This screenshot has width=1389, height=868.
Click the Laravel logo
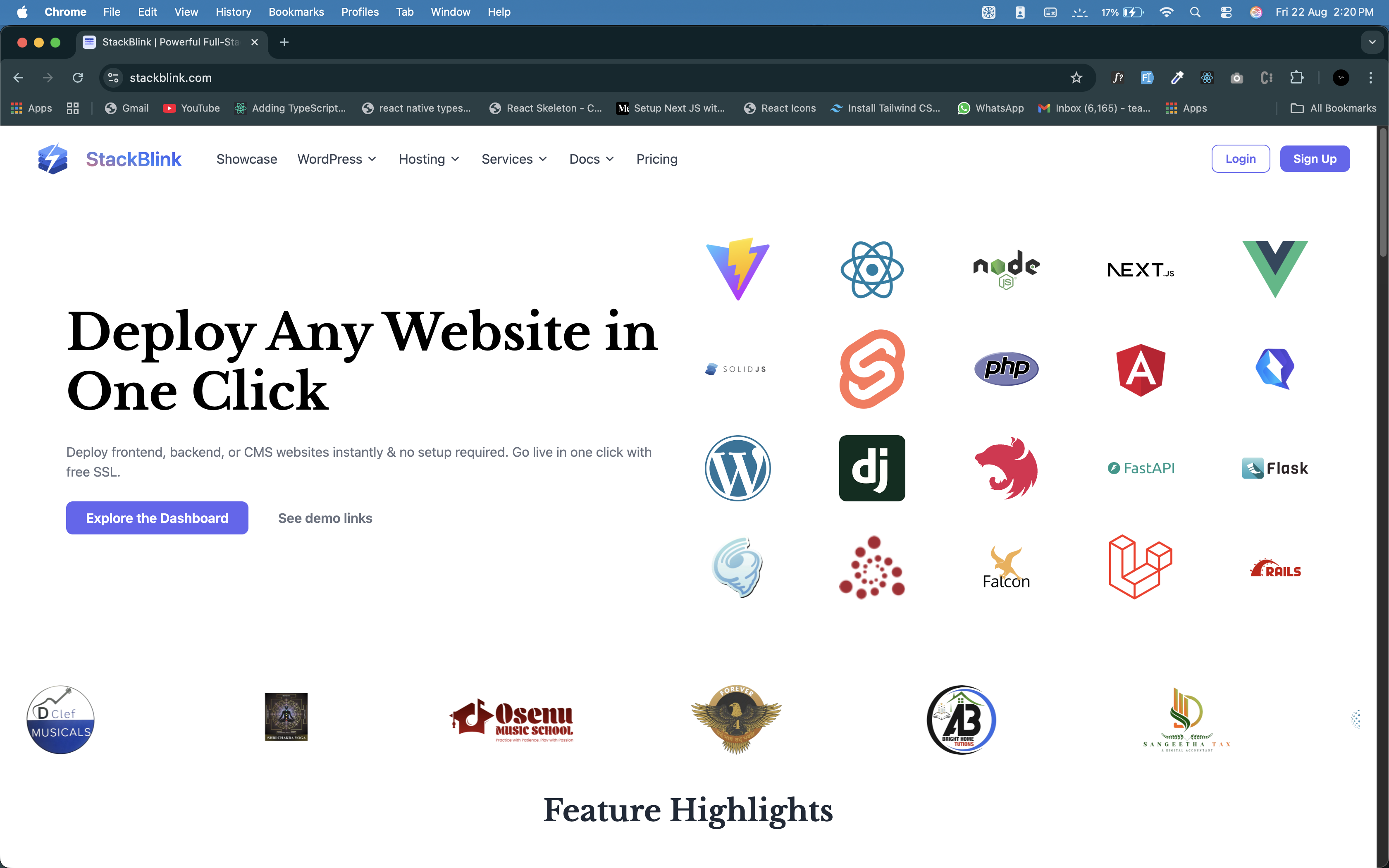(x=1140, y=567)
